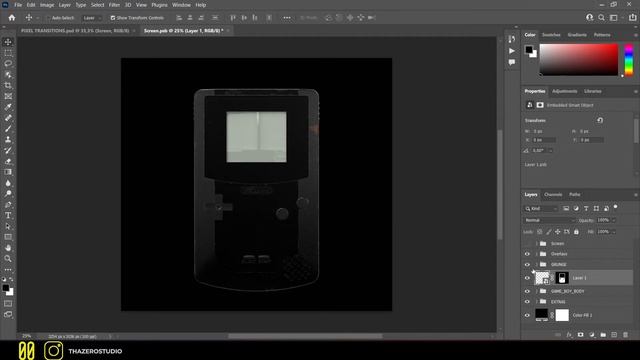The width and height of the screenshot is (640, 360).
Task: Show the hidden Screen group
Action: click(527, 244)
